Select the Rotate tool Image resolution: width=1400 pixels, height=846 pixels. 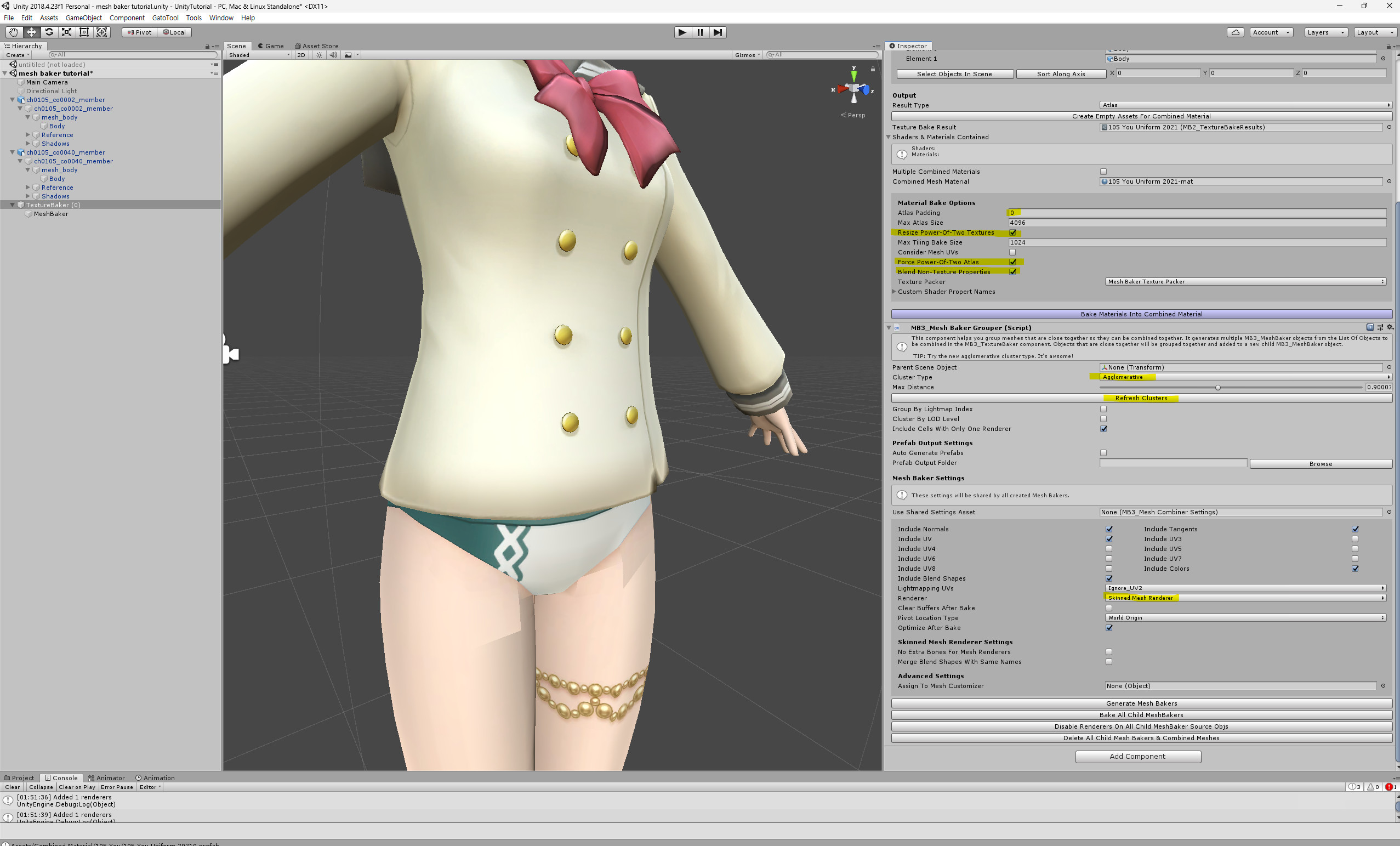pos(49,32)
